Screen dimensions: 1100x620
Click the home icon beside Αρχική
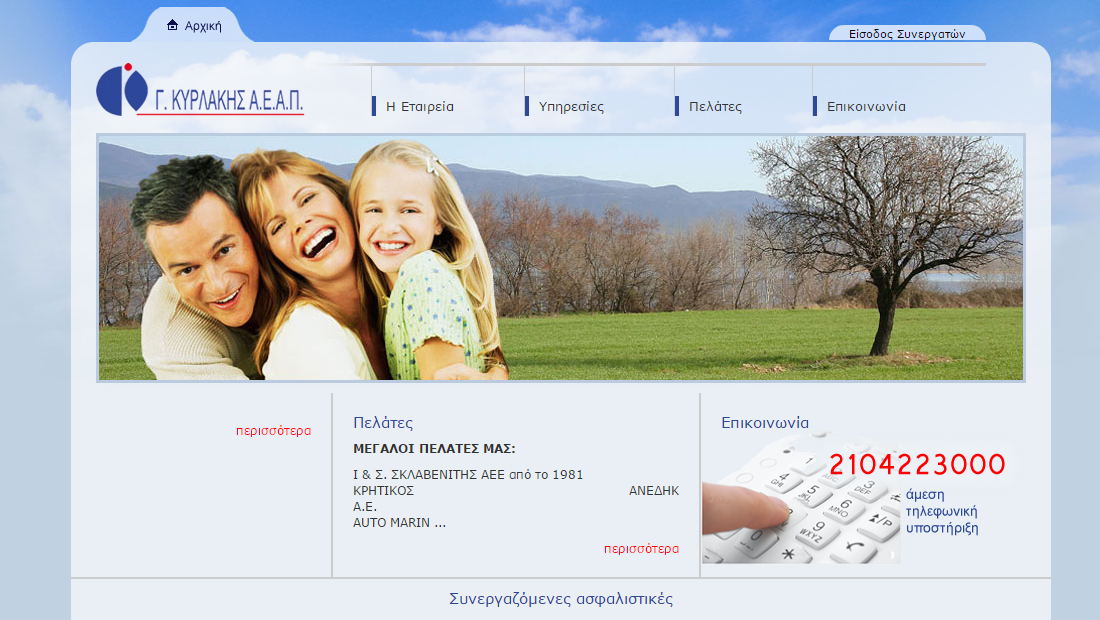(x=173, y=25)
